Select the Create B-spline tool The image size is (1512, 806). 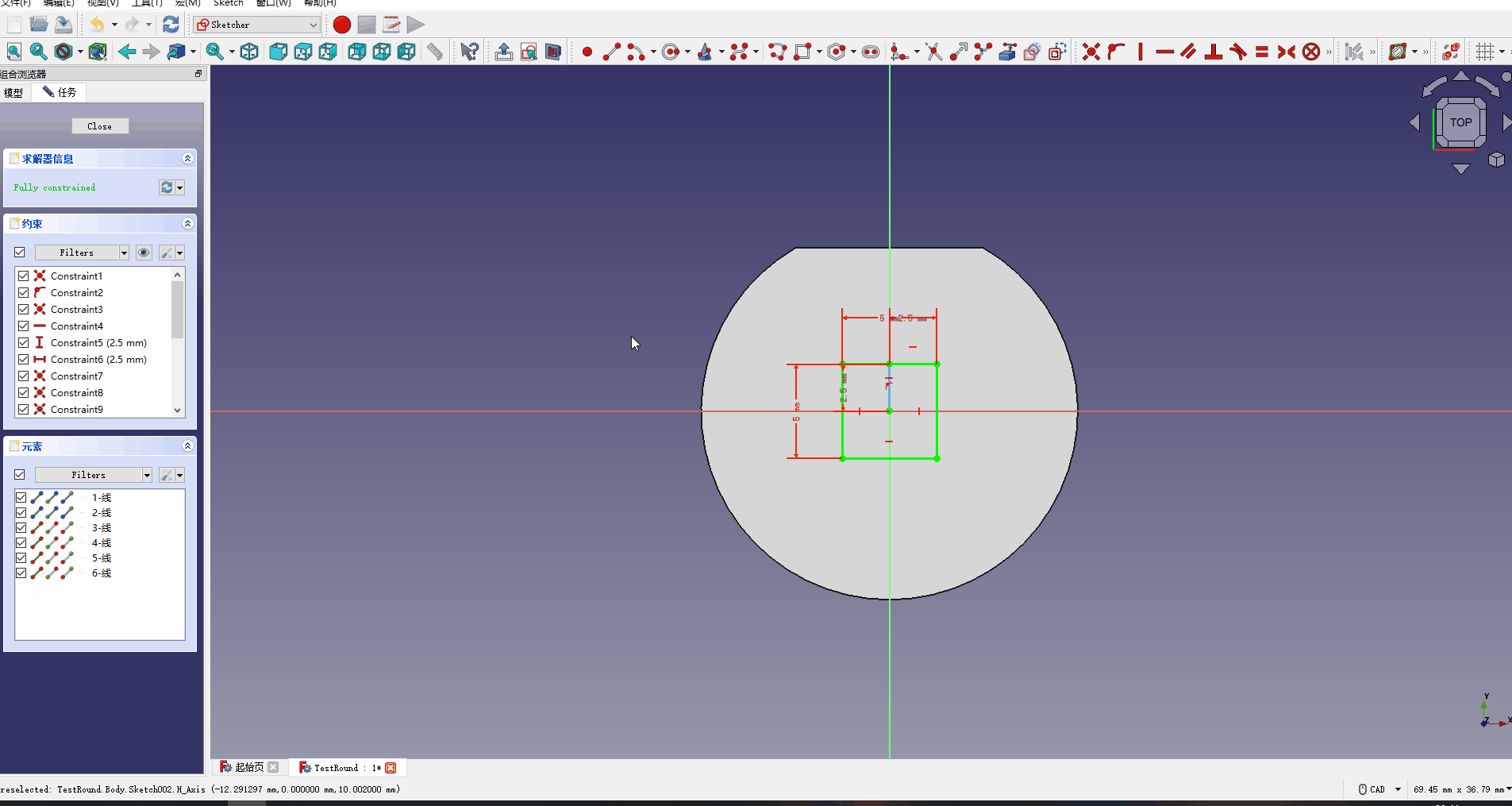pos(740,52)
